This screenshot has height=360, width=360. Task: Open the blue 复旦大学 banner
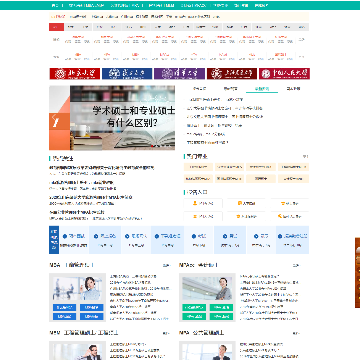click(x=127, y=74)
